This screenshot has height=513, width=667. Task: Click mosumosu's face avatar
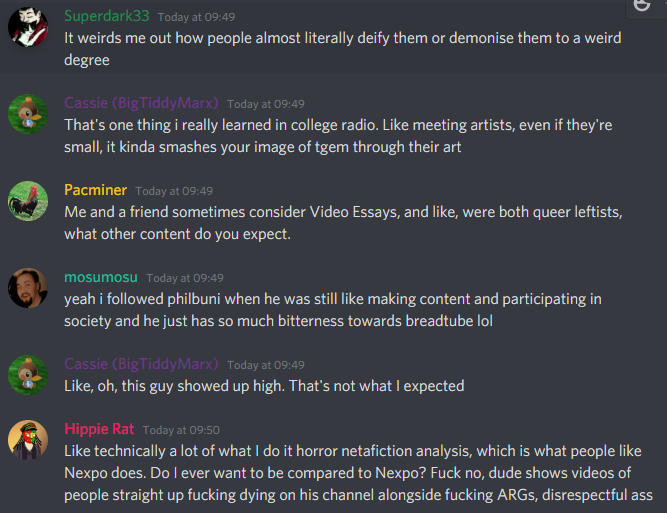pyautogui.click(x=28, y=288)
